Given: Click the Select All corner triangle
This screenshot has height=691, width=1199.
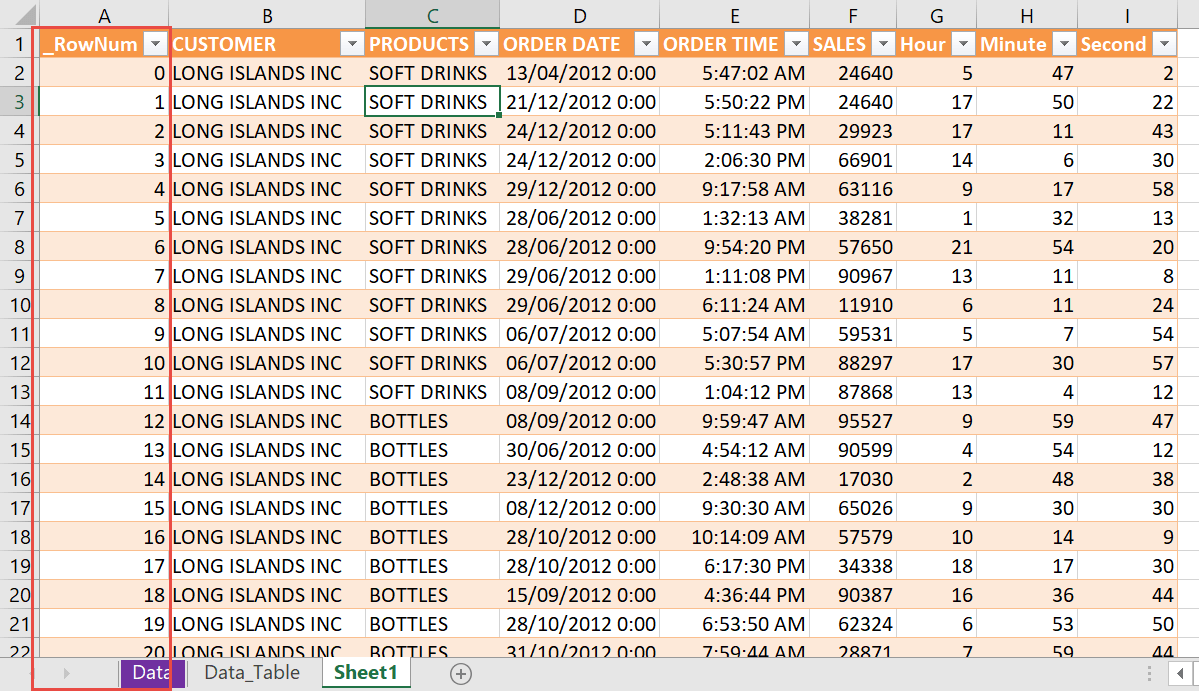Looking at the screenshot, I should [23, 15].
